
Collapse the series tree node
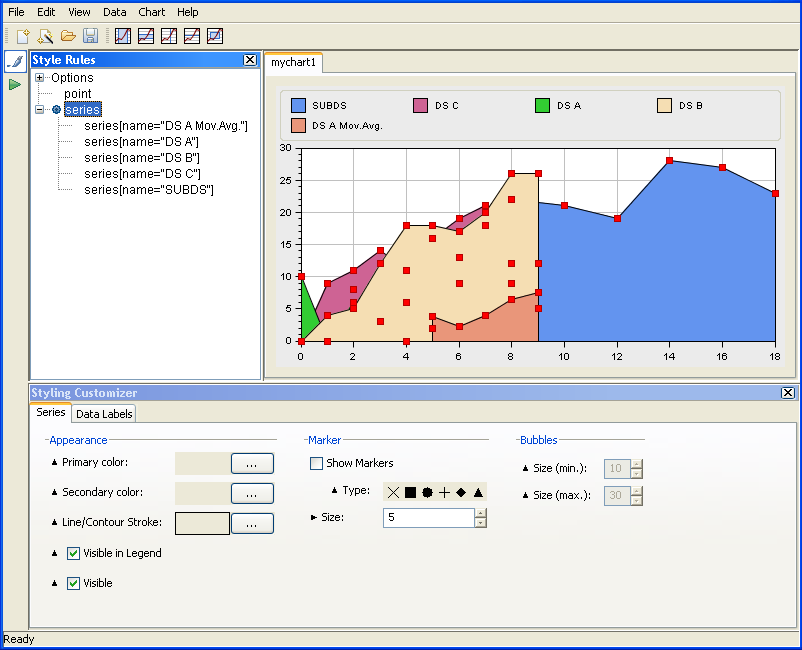click(x=40, y=110)
